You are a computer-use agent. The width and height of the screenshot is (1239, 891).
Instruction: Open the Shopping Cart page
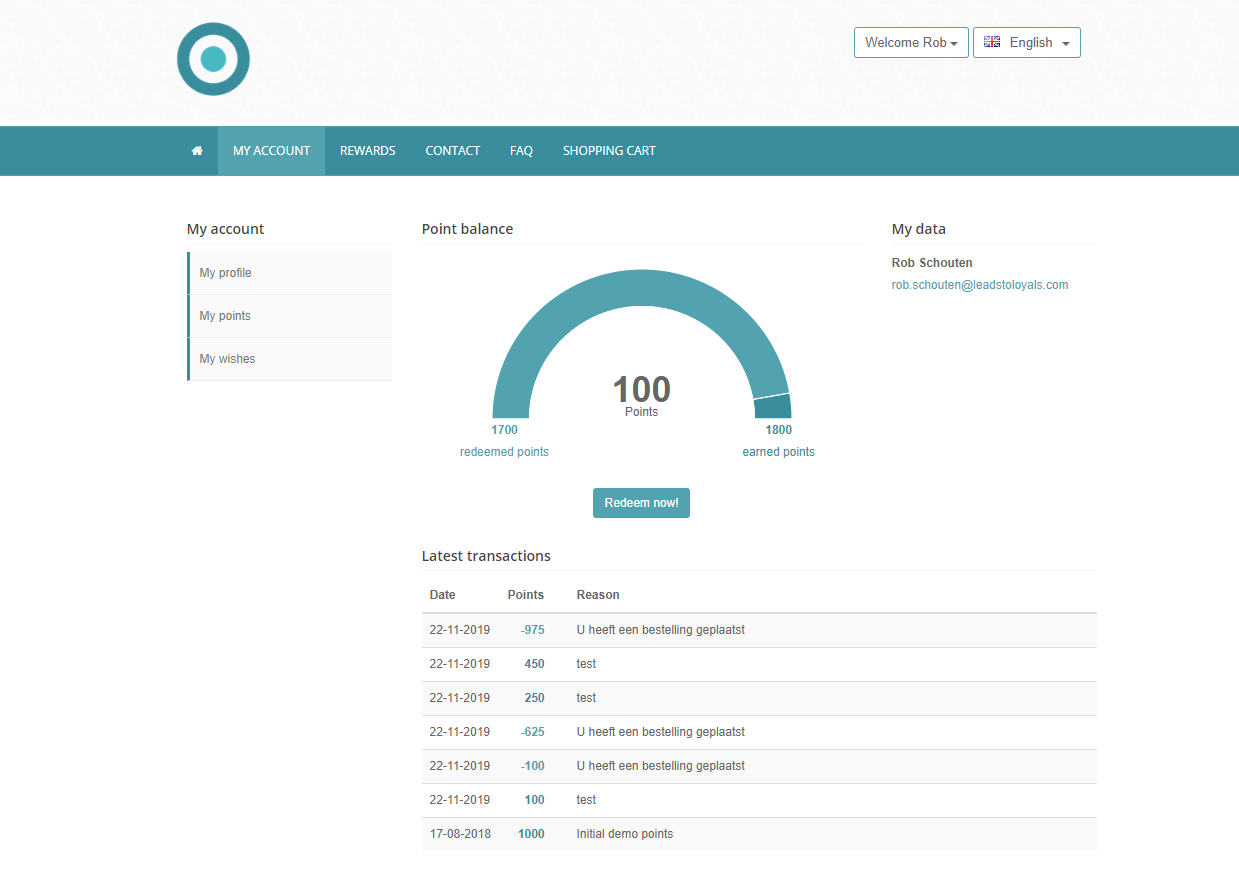(609, 151)
